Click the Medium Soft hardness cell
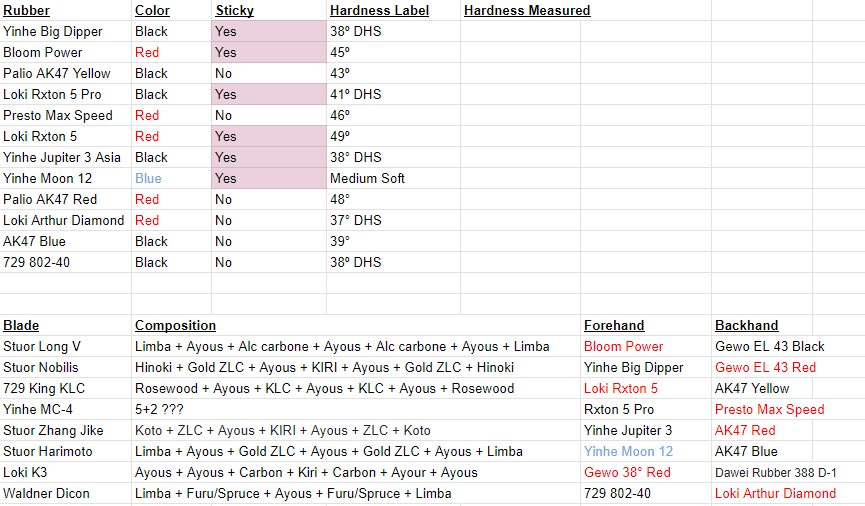The image size is (865, 506). [393, 178]
